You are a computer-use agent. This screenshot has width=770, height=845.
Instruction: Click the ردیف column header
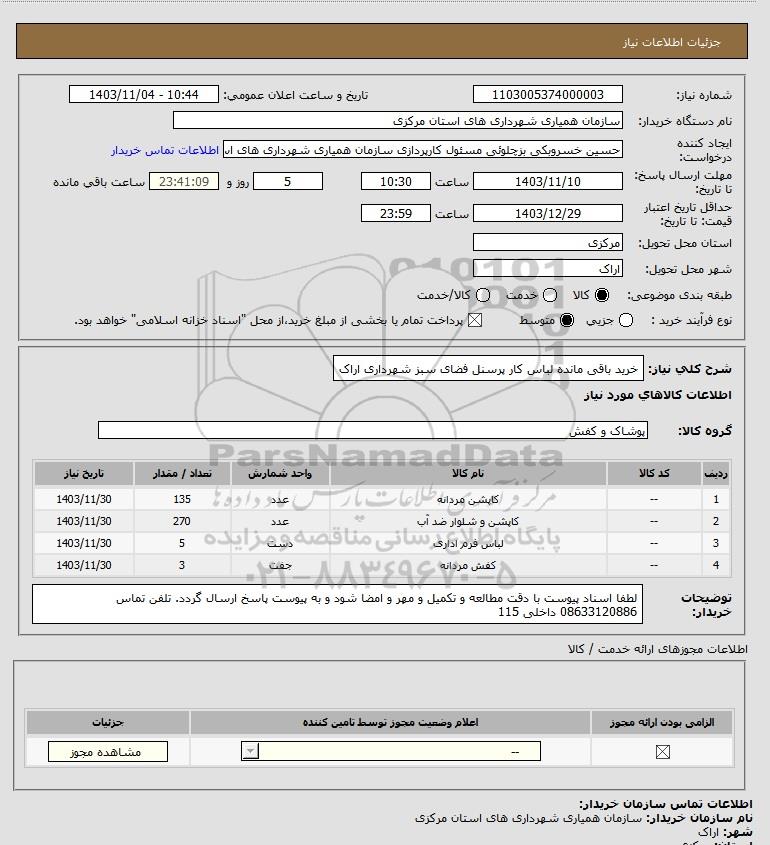click(x=716, y=474)
